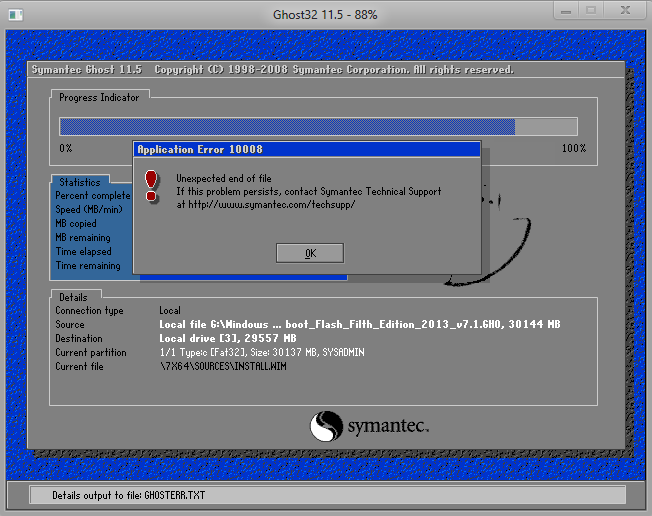Viewport: 652px width, 516px height.
Task: Click the 'Ghost32 11.5 - 88%' window title
Action: click(325, 15)
